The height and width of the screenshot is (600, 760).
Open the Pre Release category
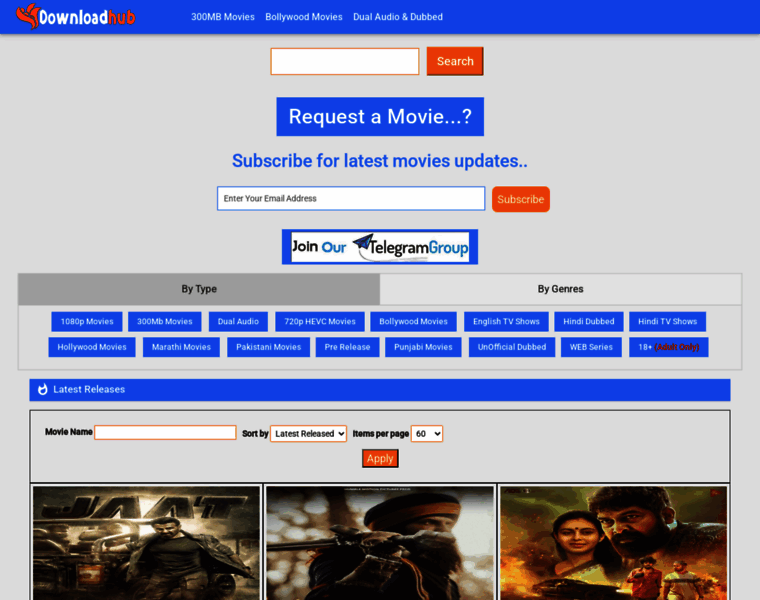348,347
